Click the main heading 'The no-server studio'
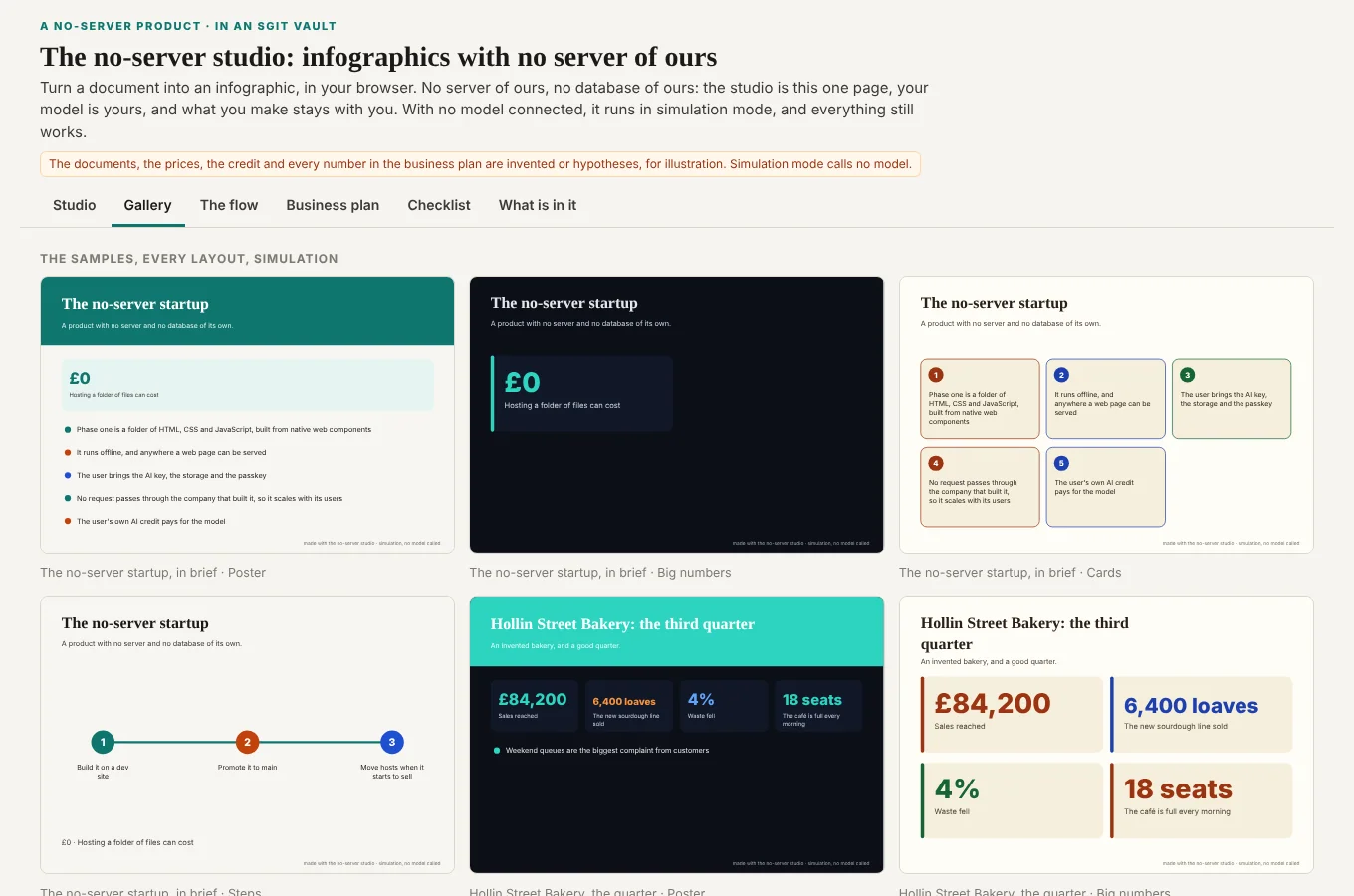 pyautogui.click(x=378, y=57)
